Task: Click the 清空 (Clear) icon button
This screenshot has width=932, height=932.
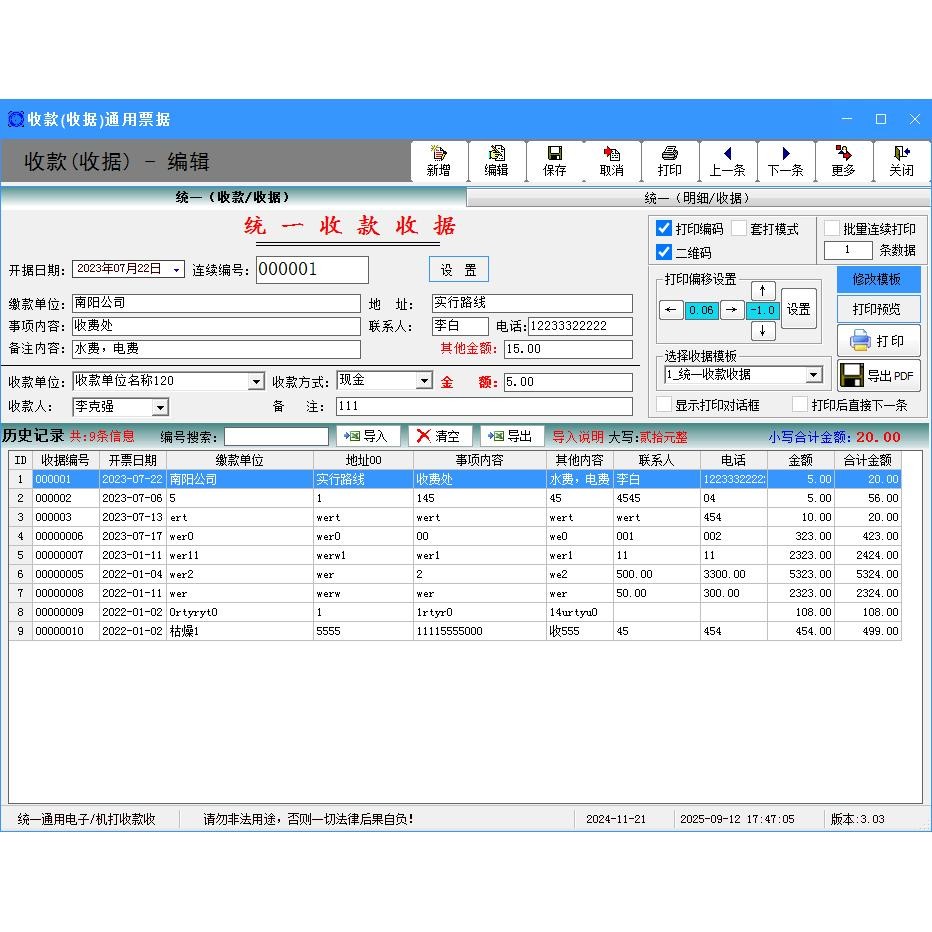Action: (440, 435)
